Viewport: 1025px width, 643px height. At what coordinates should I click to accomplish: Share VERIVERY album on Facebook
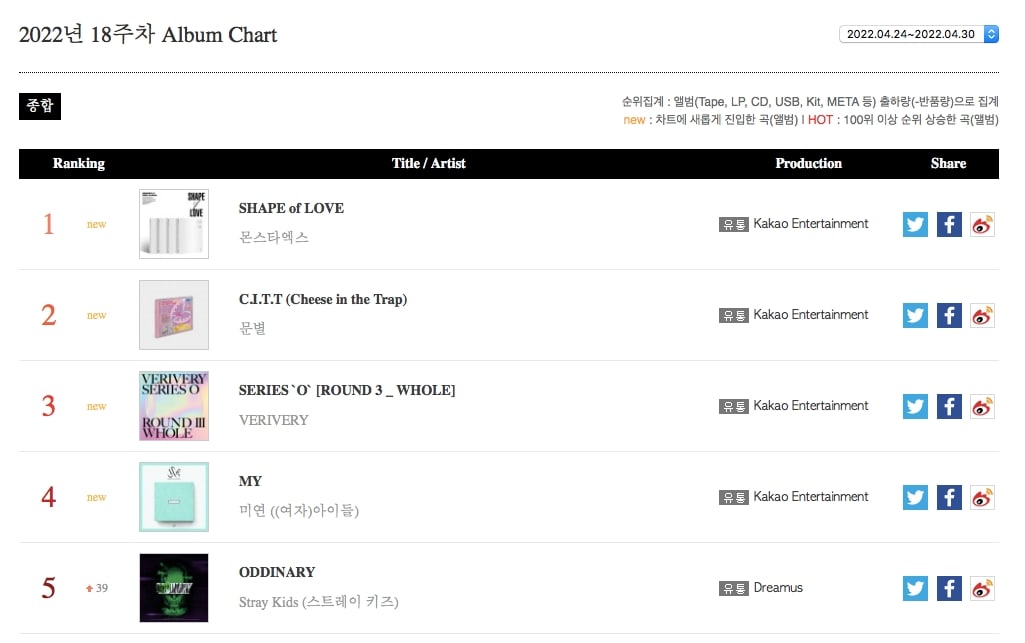(949, 406)
